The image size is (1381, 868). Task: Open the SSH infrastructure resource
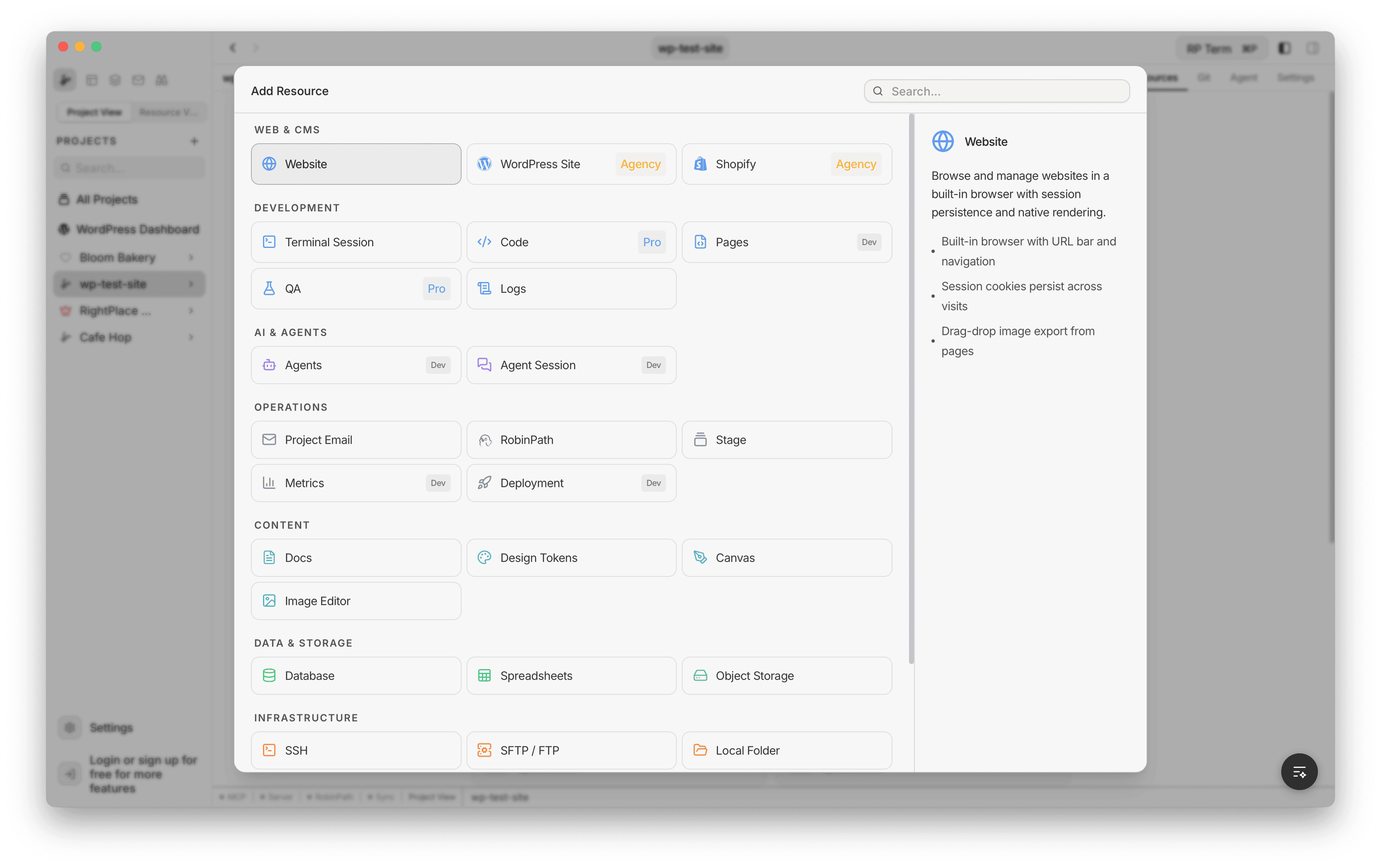pyautogui.click(x=355, y=750)
